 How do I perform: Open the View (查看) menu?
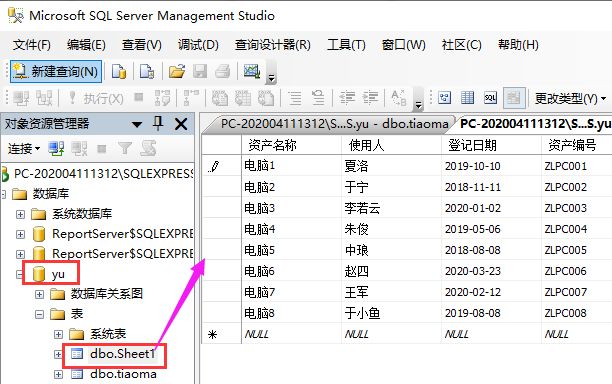141,45
